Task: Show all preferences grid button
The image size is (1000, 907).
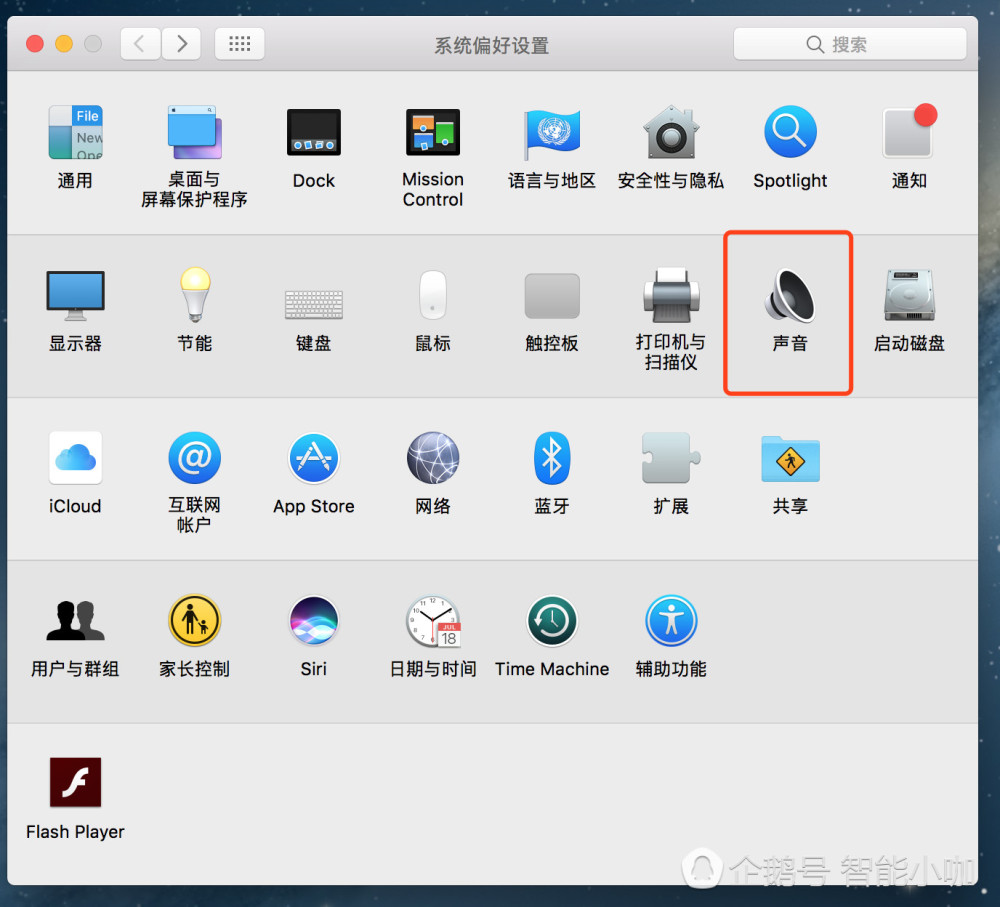Action: [240, 44]
